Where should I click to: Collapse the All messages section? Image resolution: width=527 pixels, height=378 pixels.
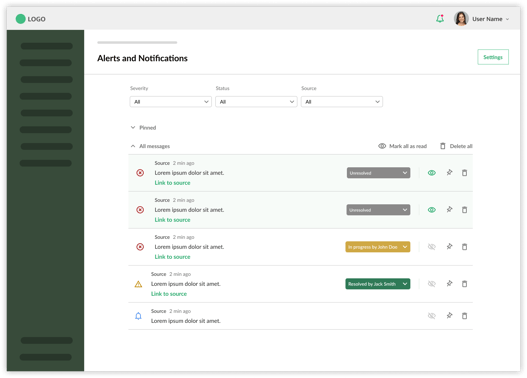150,146
